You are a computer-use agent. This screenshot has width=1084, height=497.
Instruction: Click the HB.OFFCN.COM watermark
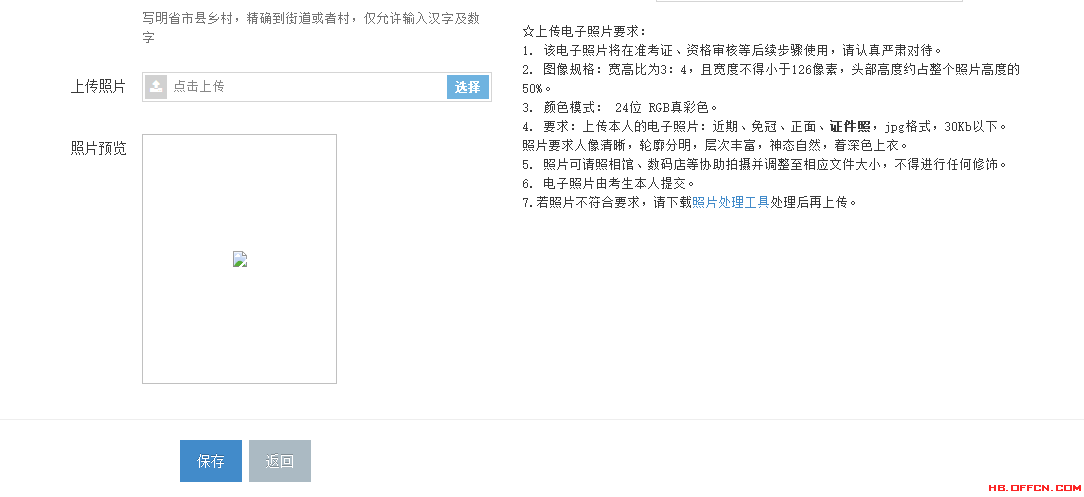coord(1034,487)
